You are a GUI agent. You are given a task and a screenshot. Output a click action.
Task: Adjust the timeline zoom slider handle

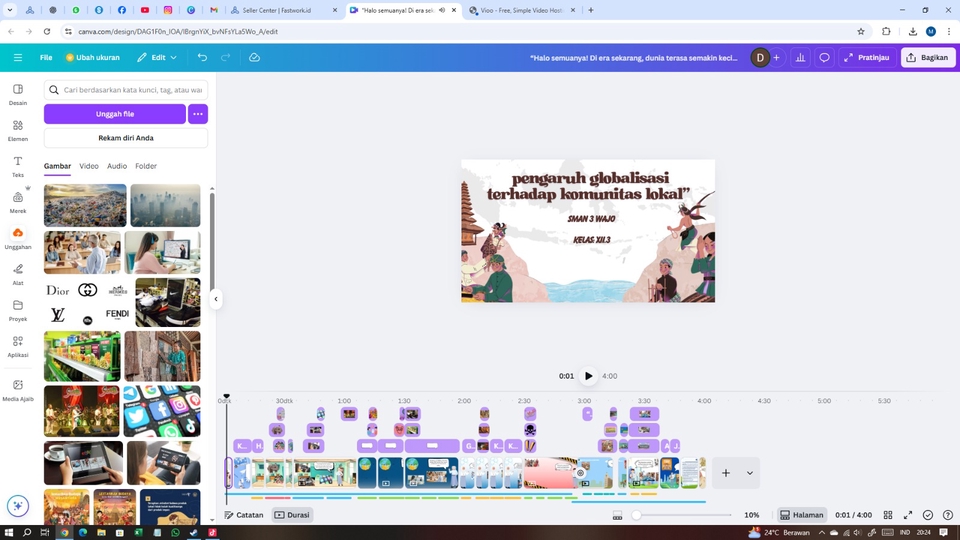pos(637,515)
